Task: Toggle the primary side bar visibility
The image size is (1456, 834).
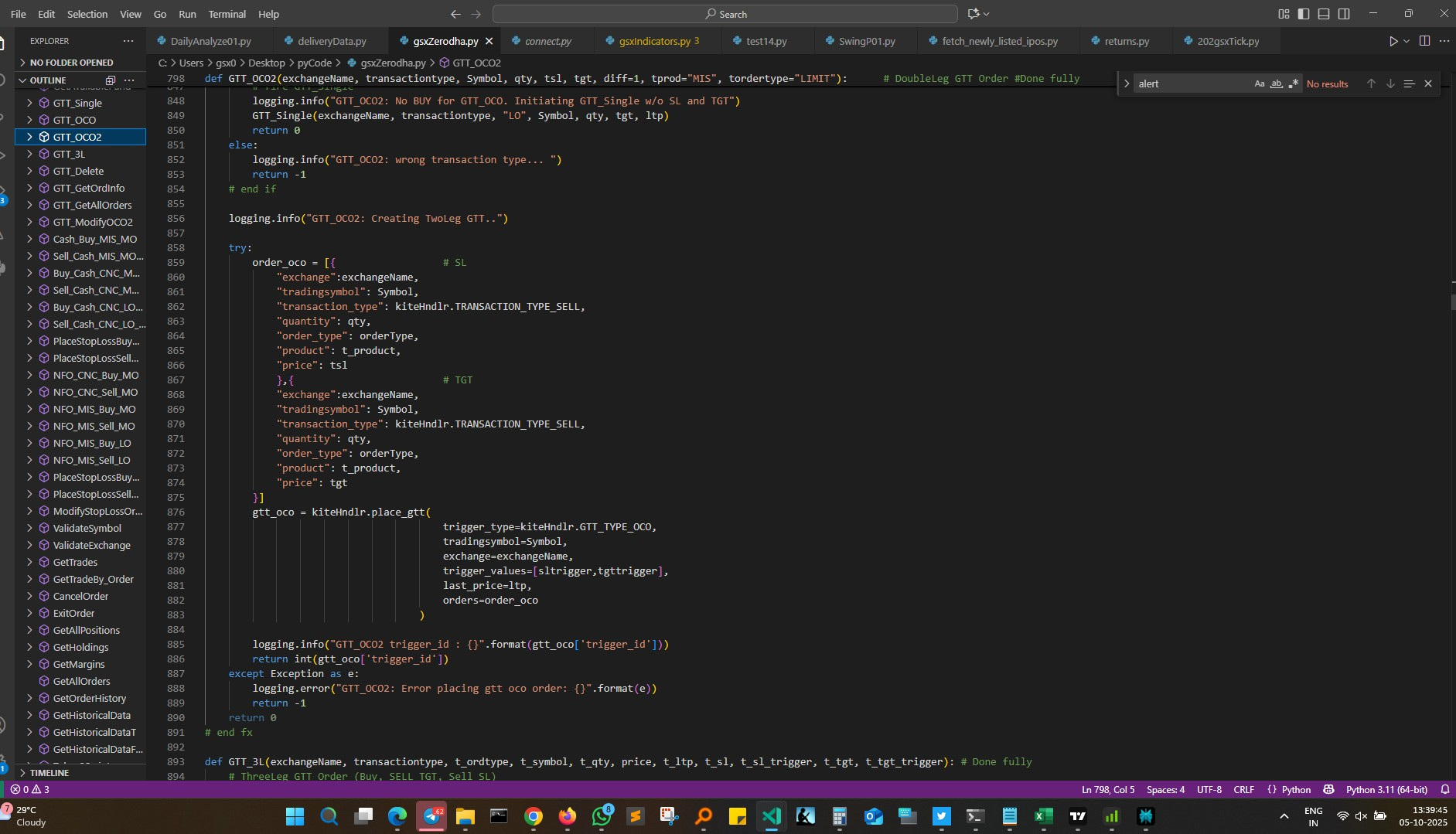Action: tap(1304, 14)
